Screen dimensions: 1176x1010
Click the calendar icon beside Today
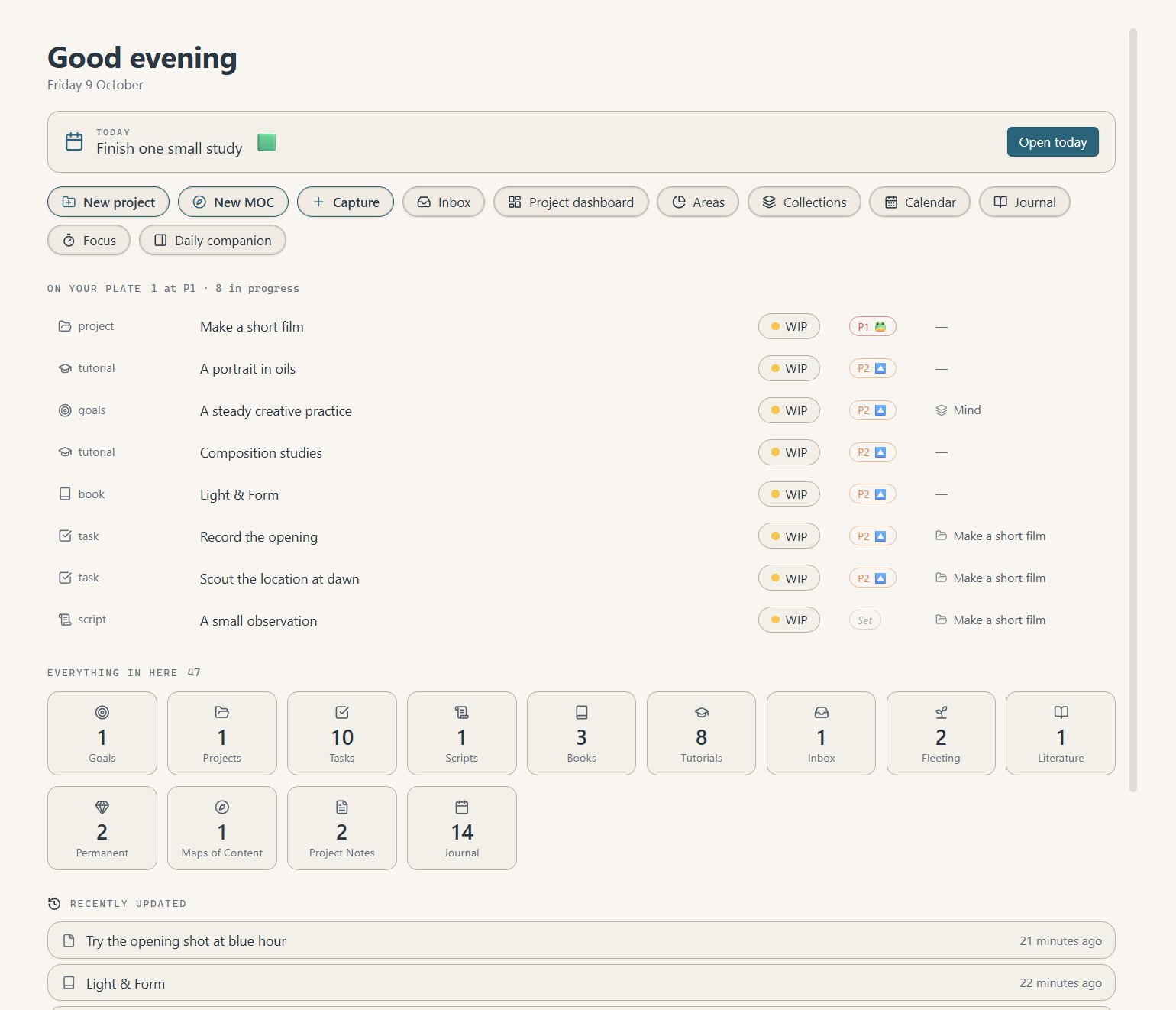[x=74, y=141]
